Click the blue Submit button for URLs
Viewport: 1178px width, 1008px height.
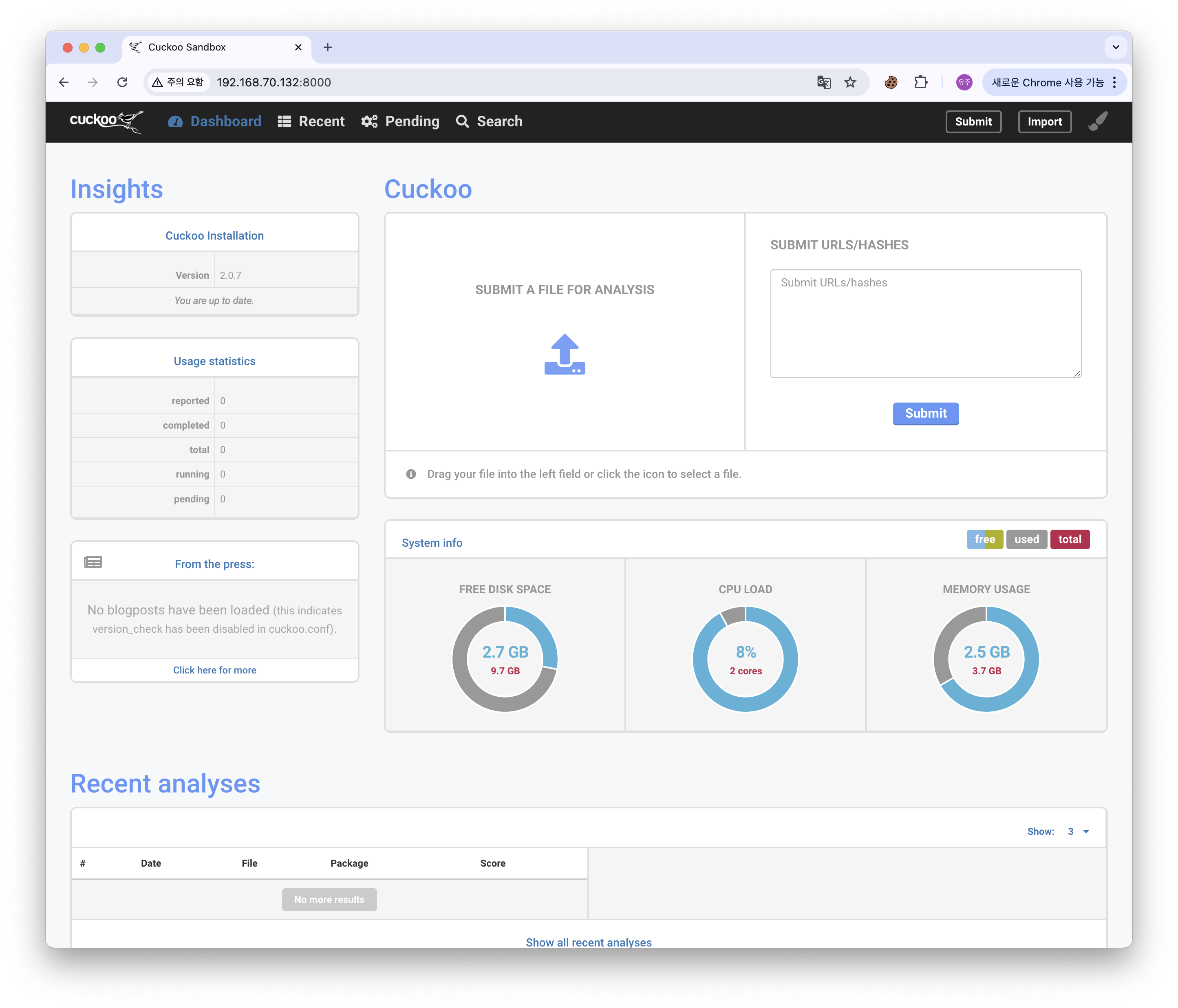(x=925, y=413)
